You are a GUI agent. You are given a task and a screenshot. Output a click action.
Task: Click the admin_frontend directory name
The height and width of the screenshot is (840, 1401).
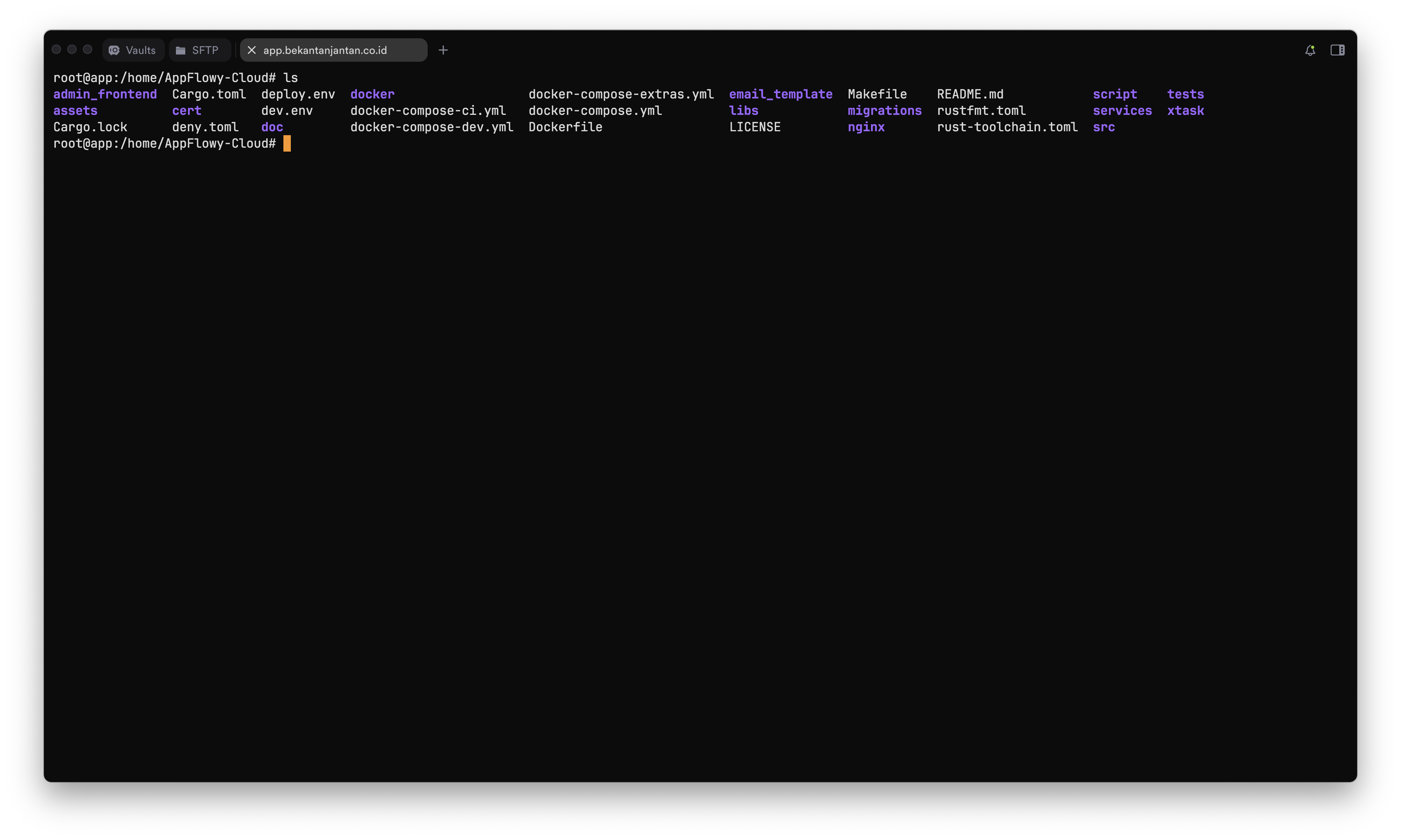point(105,95)
